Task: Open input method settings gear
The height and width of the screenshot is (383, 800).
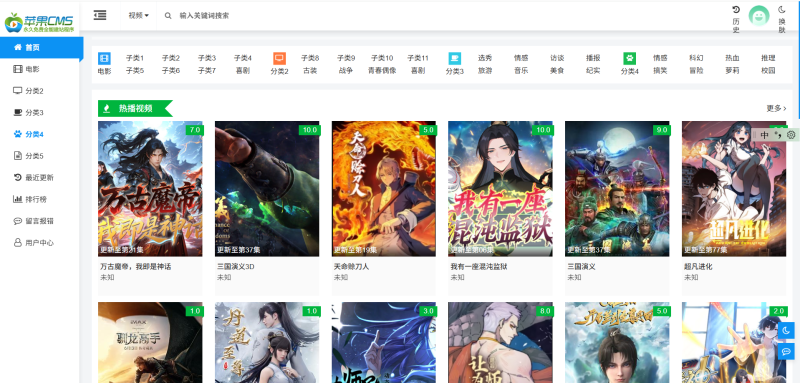Action: (791, 135)
